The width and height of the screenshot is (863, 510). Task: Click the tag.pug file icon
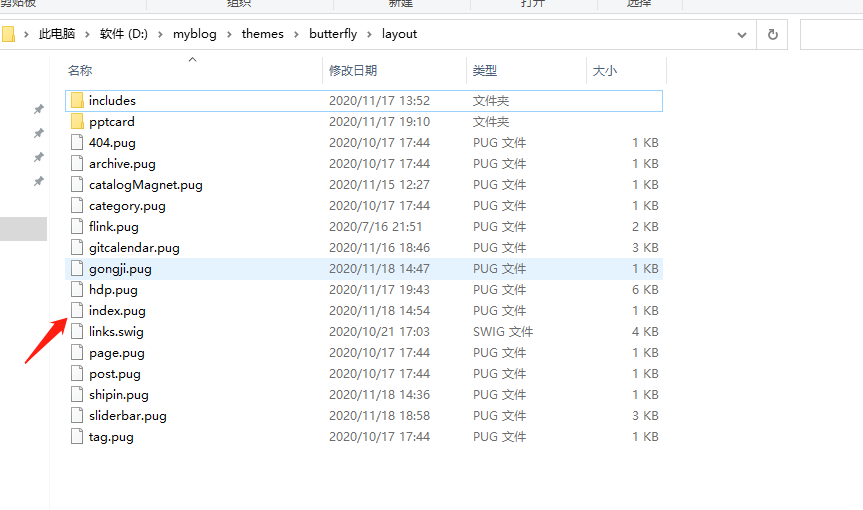[77, 436]
